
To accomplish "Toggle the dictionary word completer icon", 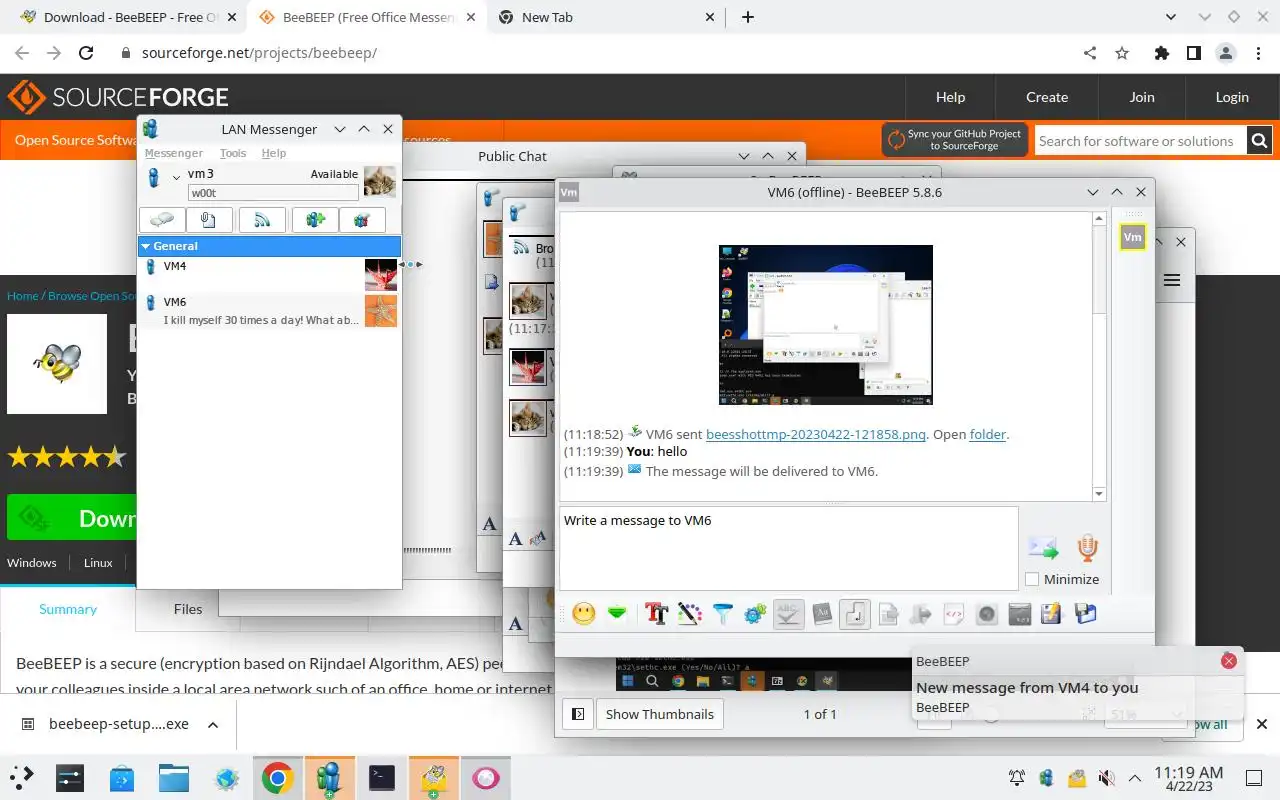I will (822, 614).
